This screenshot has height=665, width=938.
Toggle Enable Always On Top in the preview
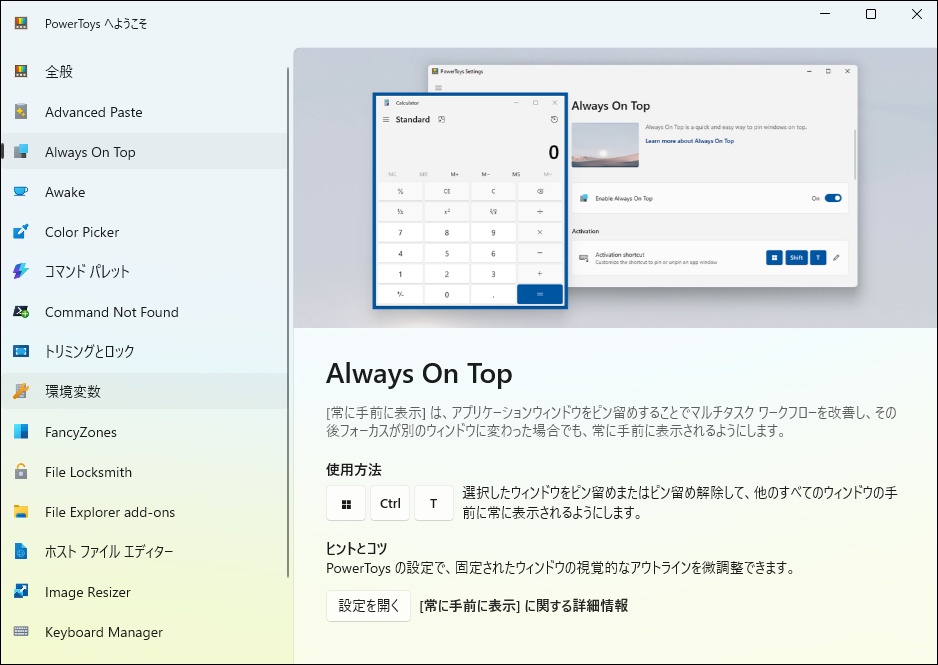coord(832,198)
